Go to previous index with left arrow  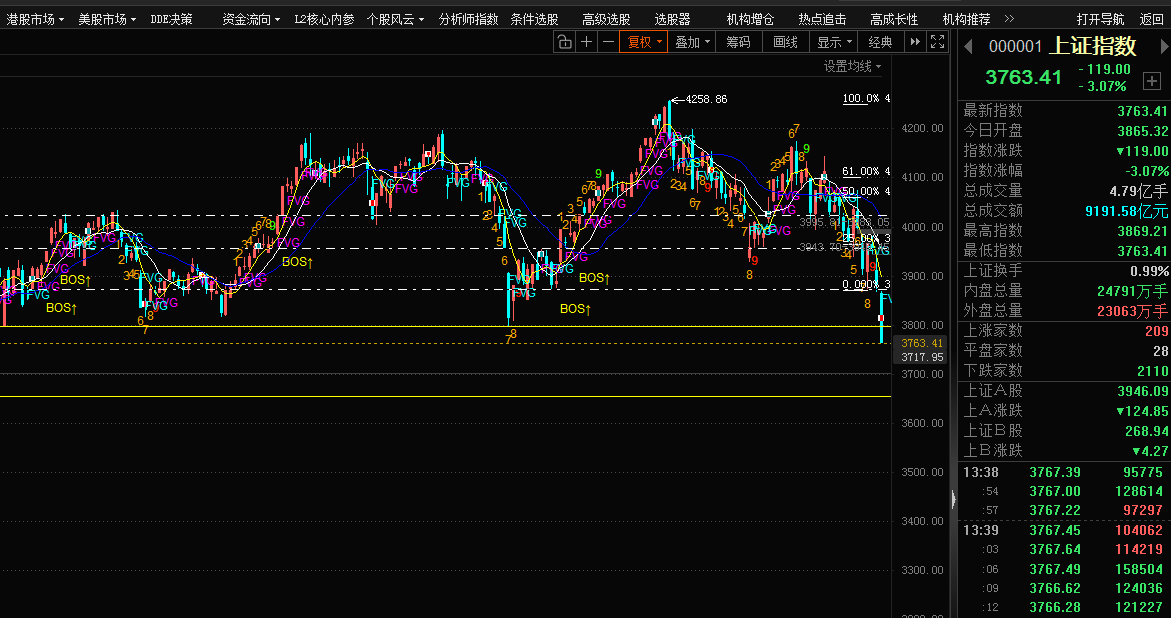[x=968, y=47]
